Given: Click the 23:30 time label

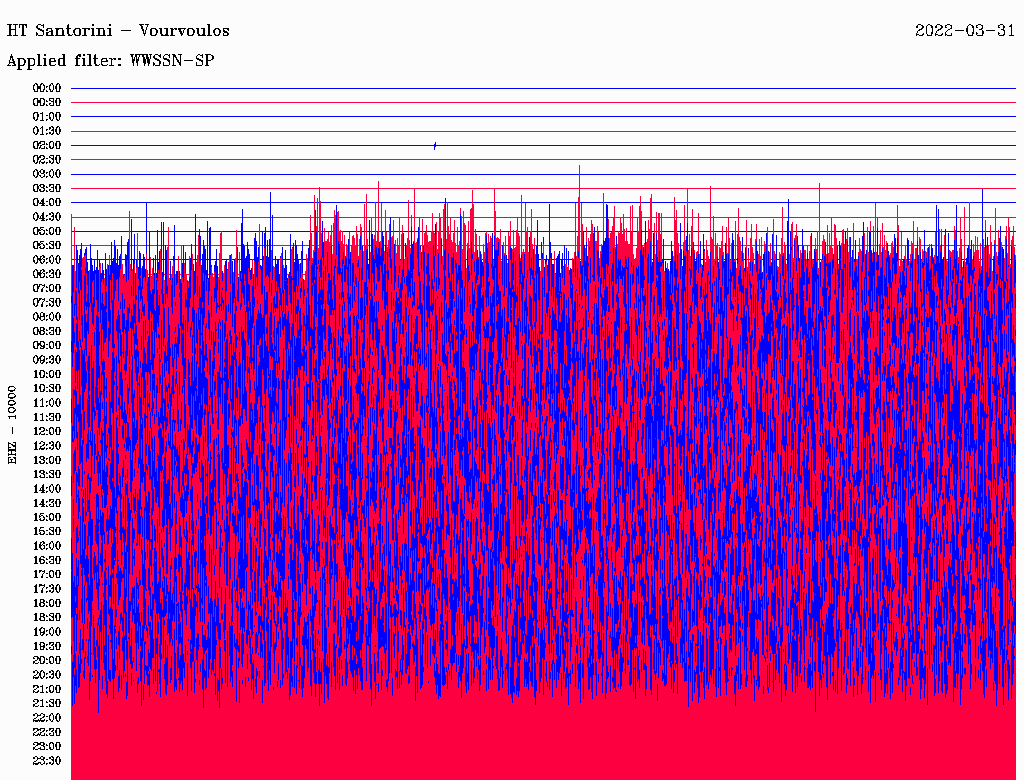Looking at the screenshot, I should pyautogui.click(x=47, y=761).
